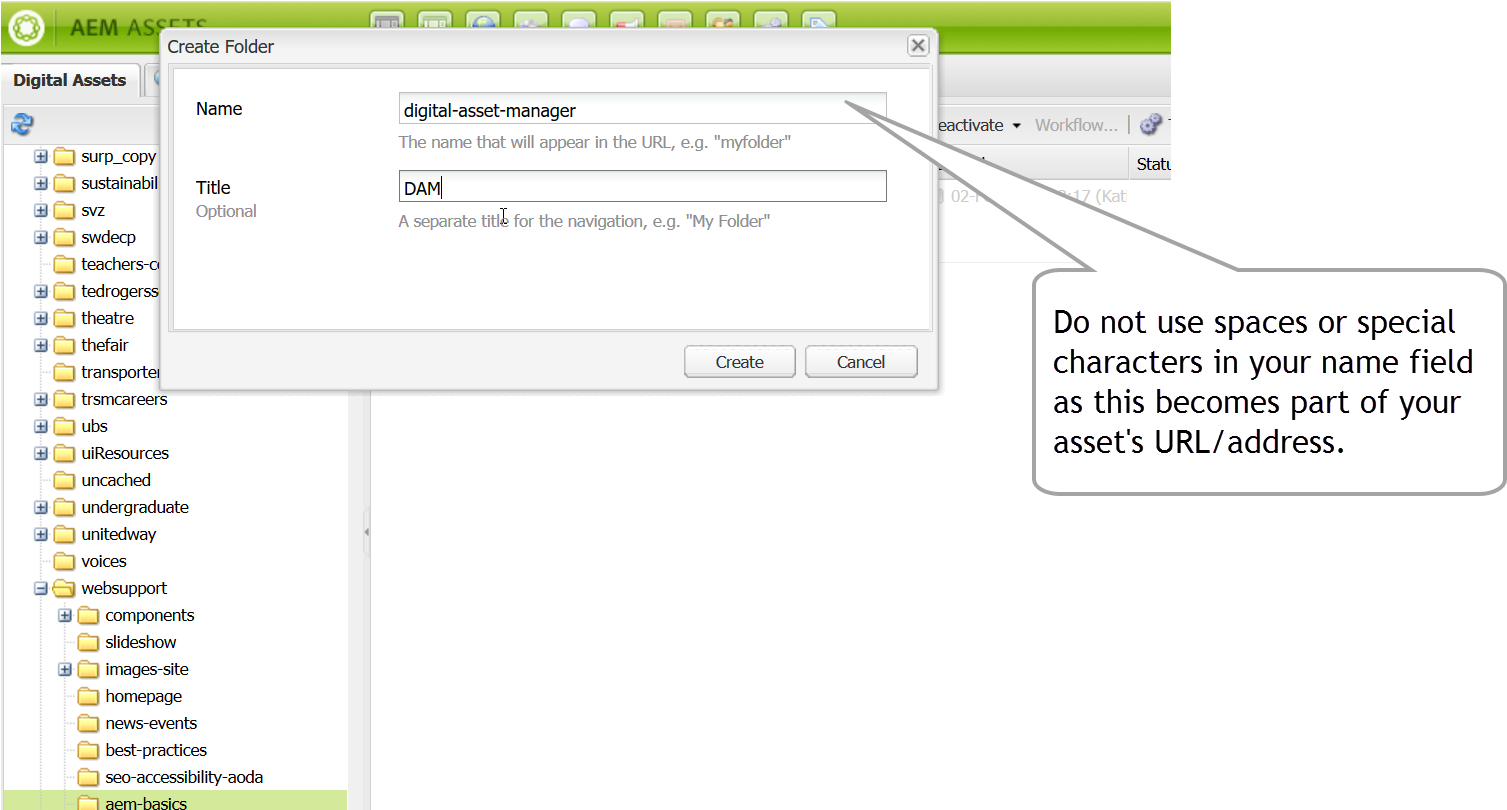Screen dimensions: 1507x810
Task: Click the Name input field
Action: coord(642,110)
